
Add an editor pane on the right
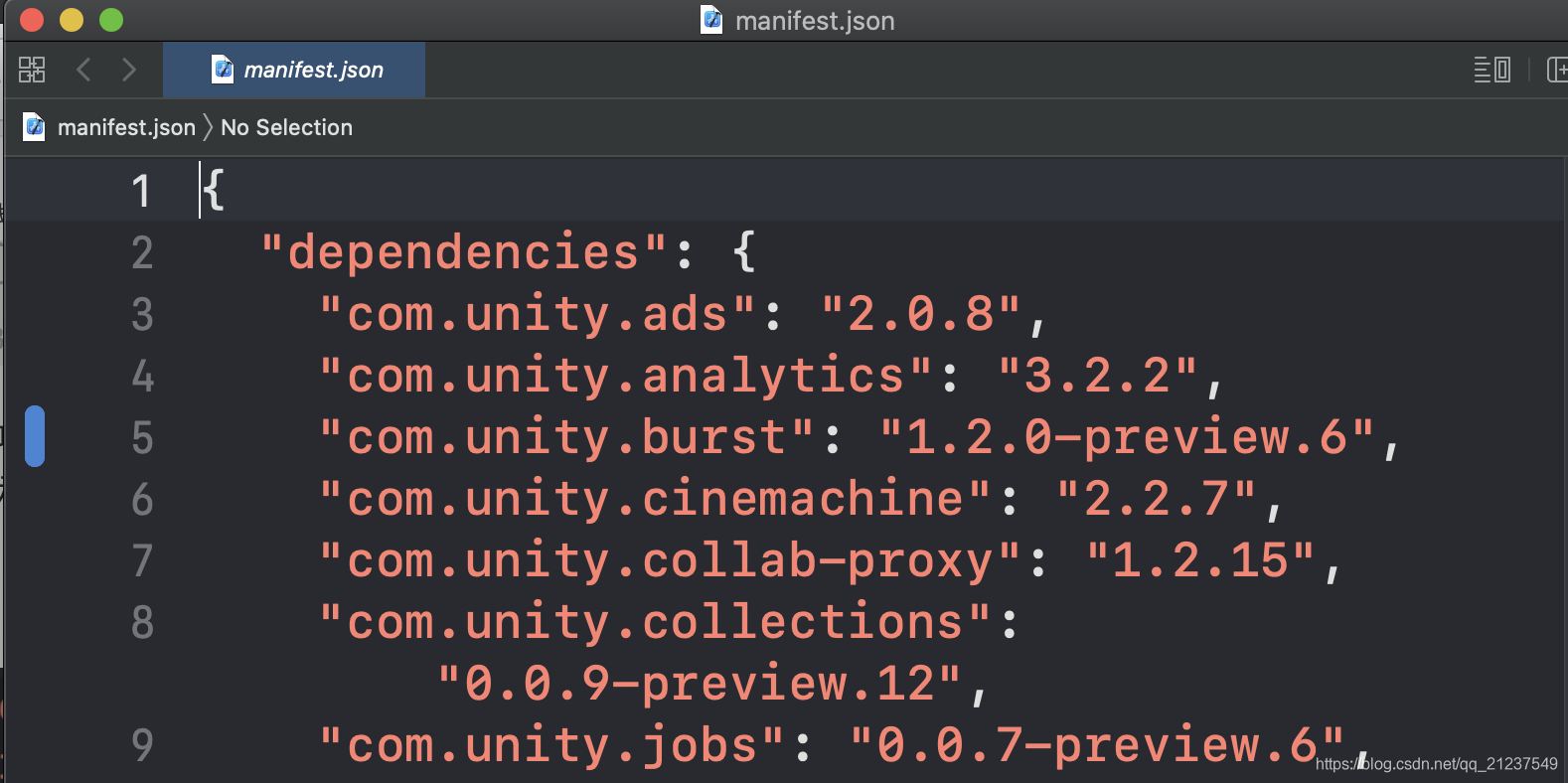pyautogui.click(x=1557, y=70)
